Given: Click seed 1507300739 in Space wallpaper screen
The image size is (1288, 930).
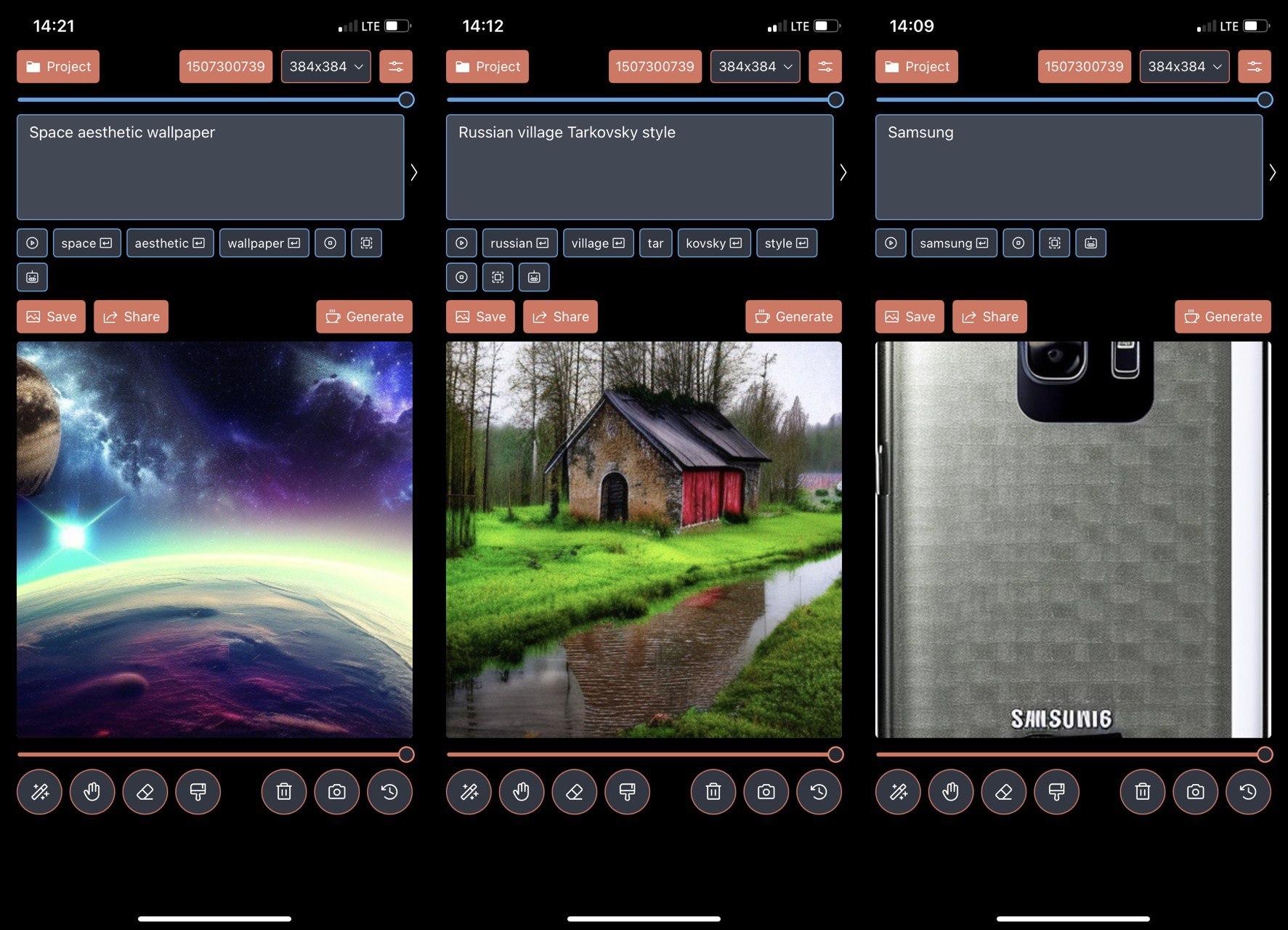Looking at the screenshot, I should [x=226, y=67].
